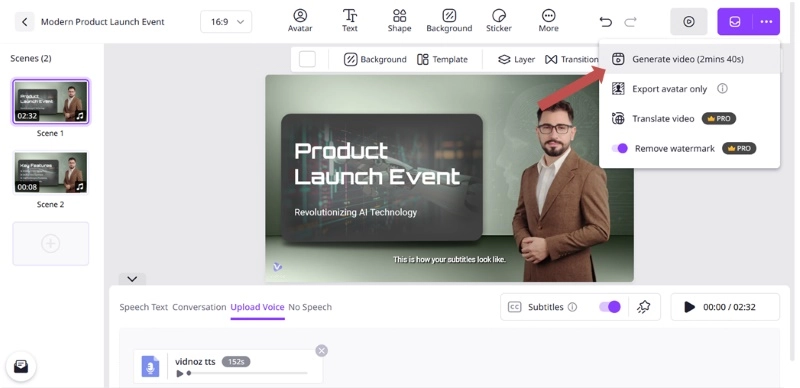Play the vidnoz tts audio clip
The height and width of the screenshot is (388, 800).
point(180,373)
